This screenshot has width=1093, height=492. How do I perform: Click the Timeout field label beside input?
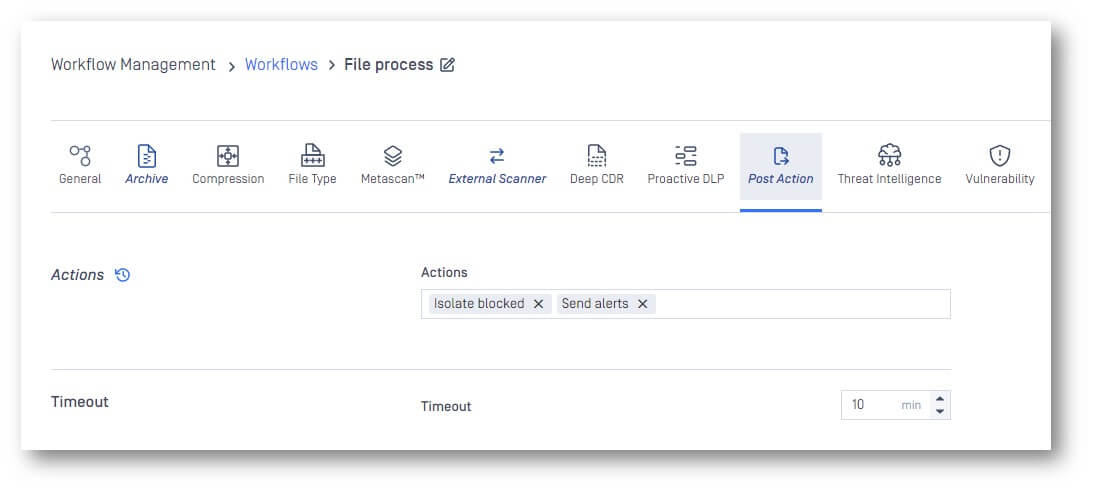pos(446,406)
